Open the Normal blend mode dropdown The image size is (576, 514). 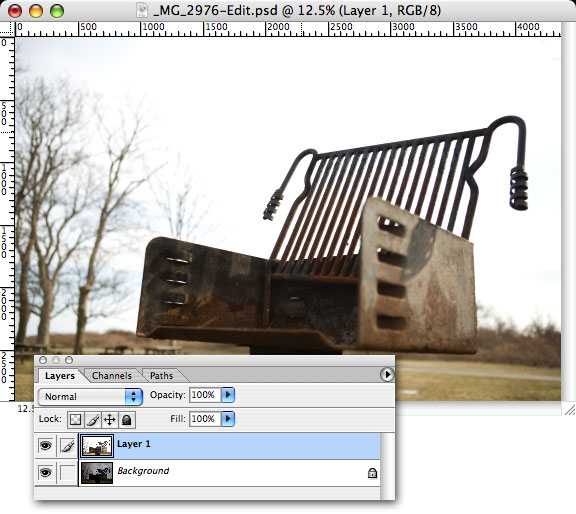(x=90, y=396)
